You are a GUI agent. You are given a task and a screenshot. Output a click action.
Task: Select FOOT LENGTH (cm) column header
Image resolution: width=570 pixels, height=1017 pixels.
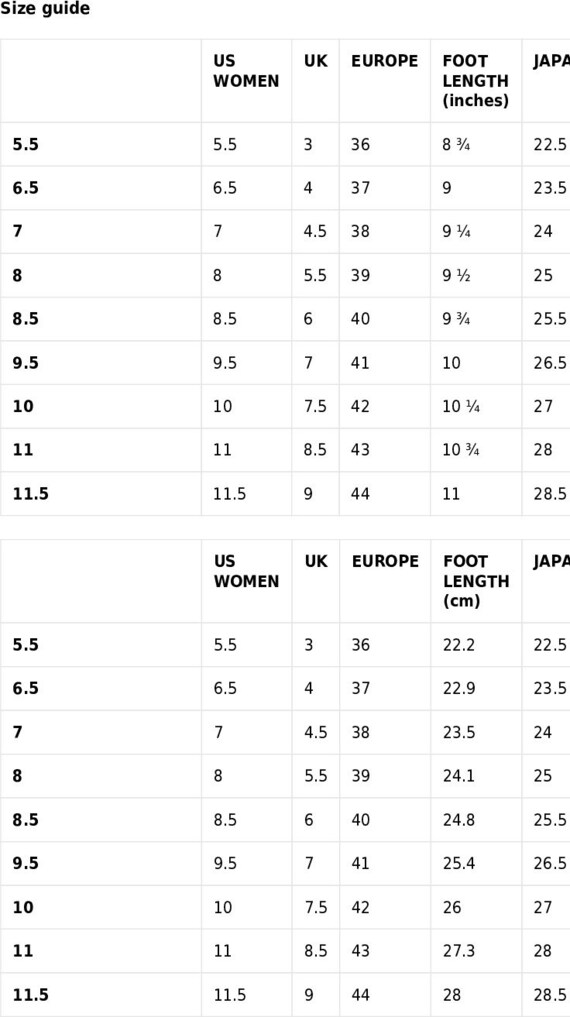click(476, 581)
